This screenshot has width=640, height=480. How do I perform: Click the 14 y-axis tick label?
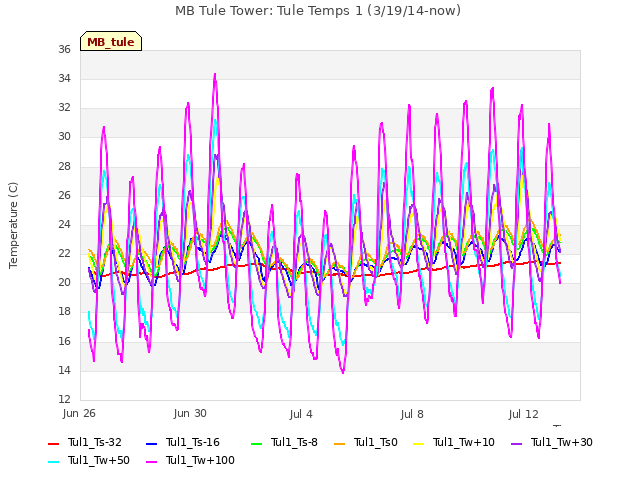click(x=64, y=371)
